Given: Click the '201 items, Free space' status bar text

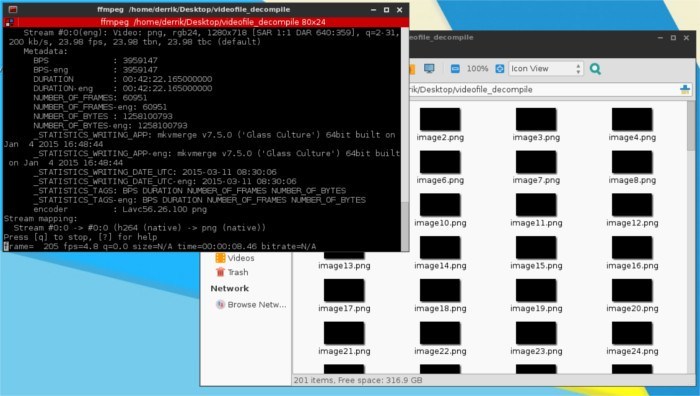Looking at the screenshot, I should coord(358,380).
